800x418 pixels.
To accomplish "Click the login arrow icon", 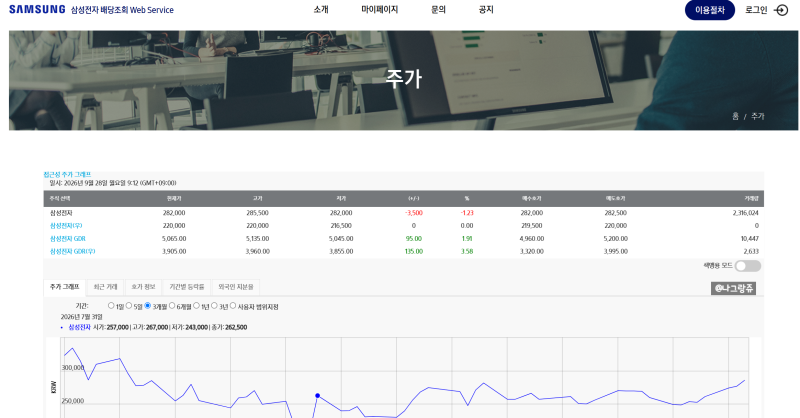I will [781, 10].
